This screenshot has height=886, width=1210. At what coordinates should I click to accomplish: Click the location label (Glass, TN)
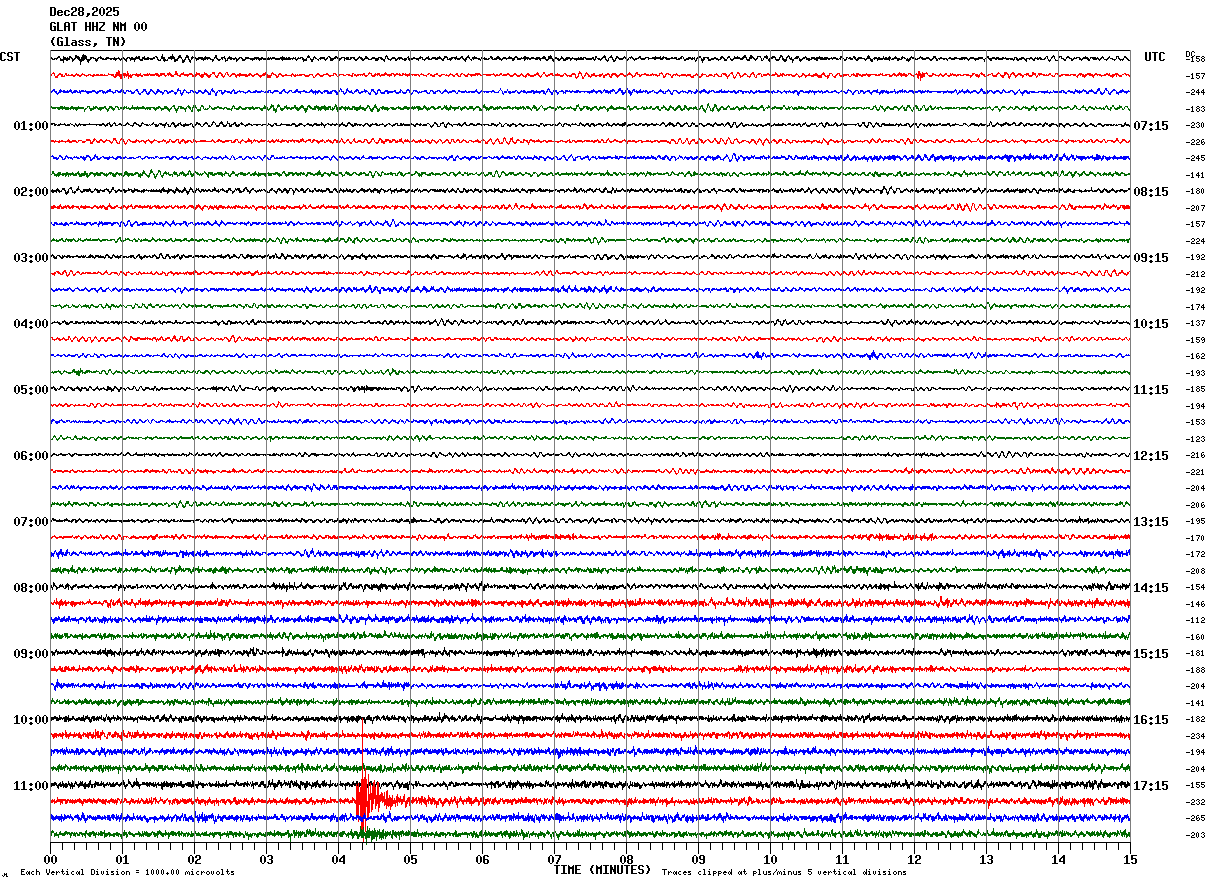[88, 42]
